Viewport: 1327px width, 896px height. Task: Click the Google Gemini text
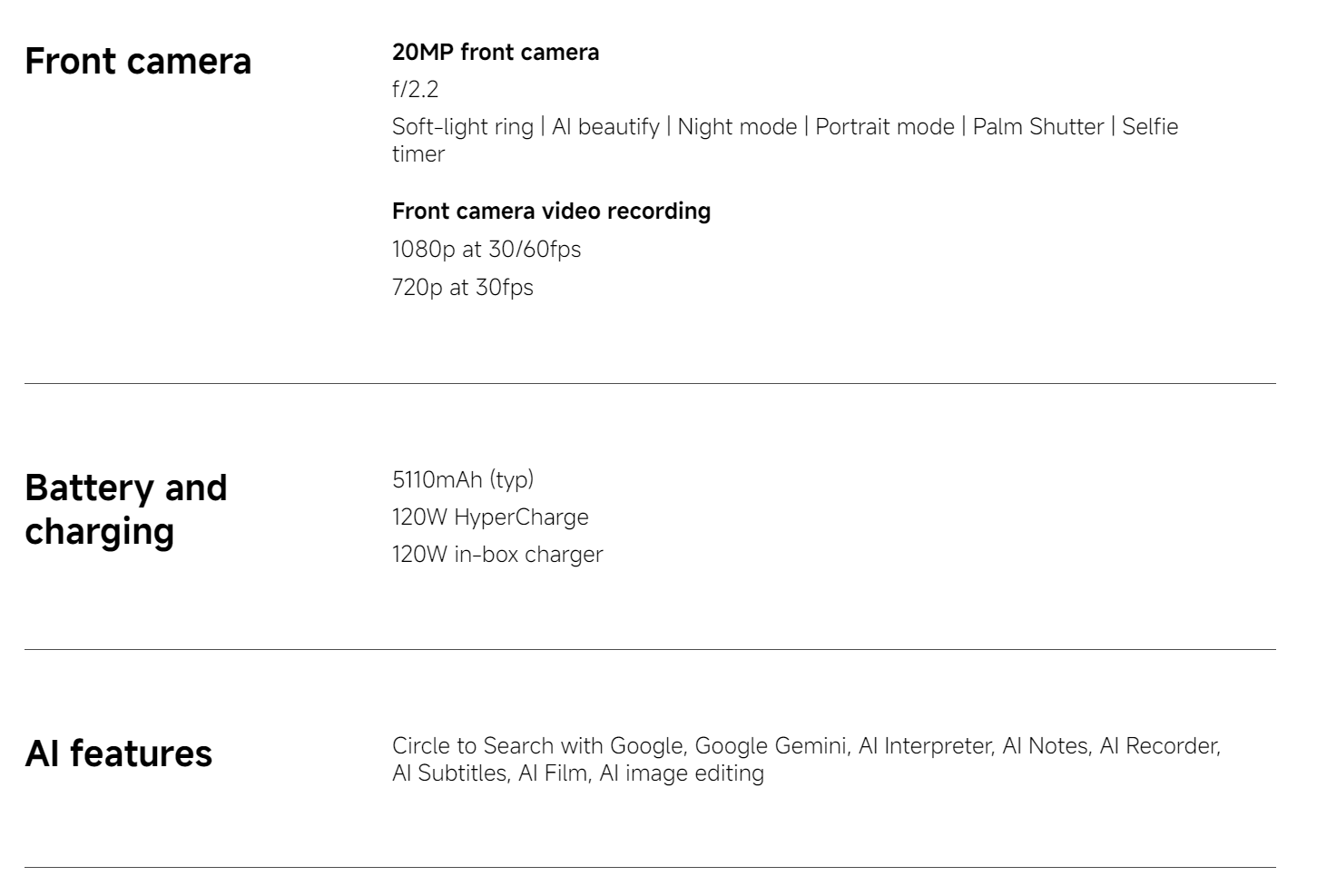pyautogui.click(x=771, y=745)
